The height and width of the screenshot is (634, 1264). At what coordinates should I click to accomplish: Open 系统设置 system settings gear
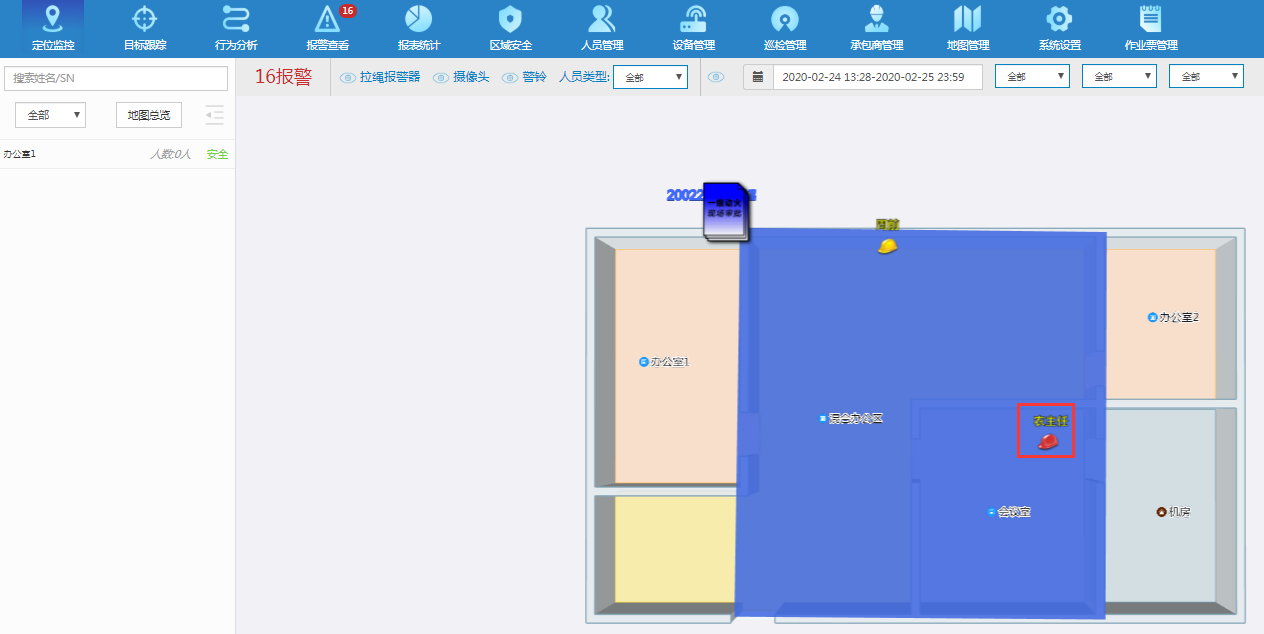(1059, 28)
